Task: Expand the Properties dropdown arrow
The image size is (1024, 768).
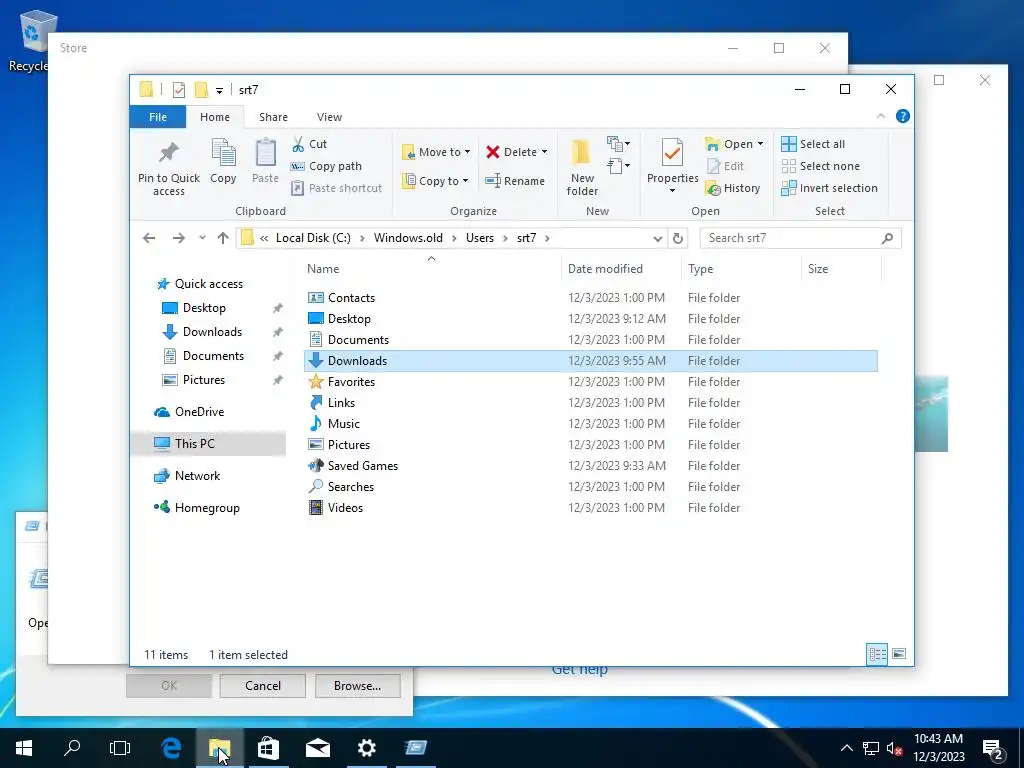Action: point(672,191)
